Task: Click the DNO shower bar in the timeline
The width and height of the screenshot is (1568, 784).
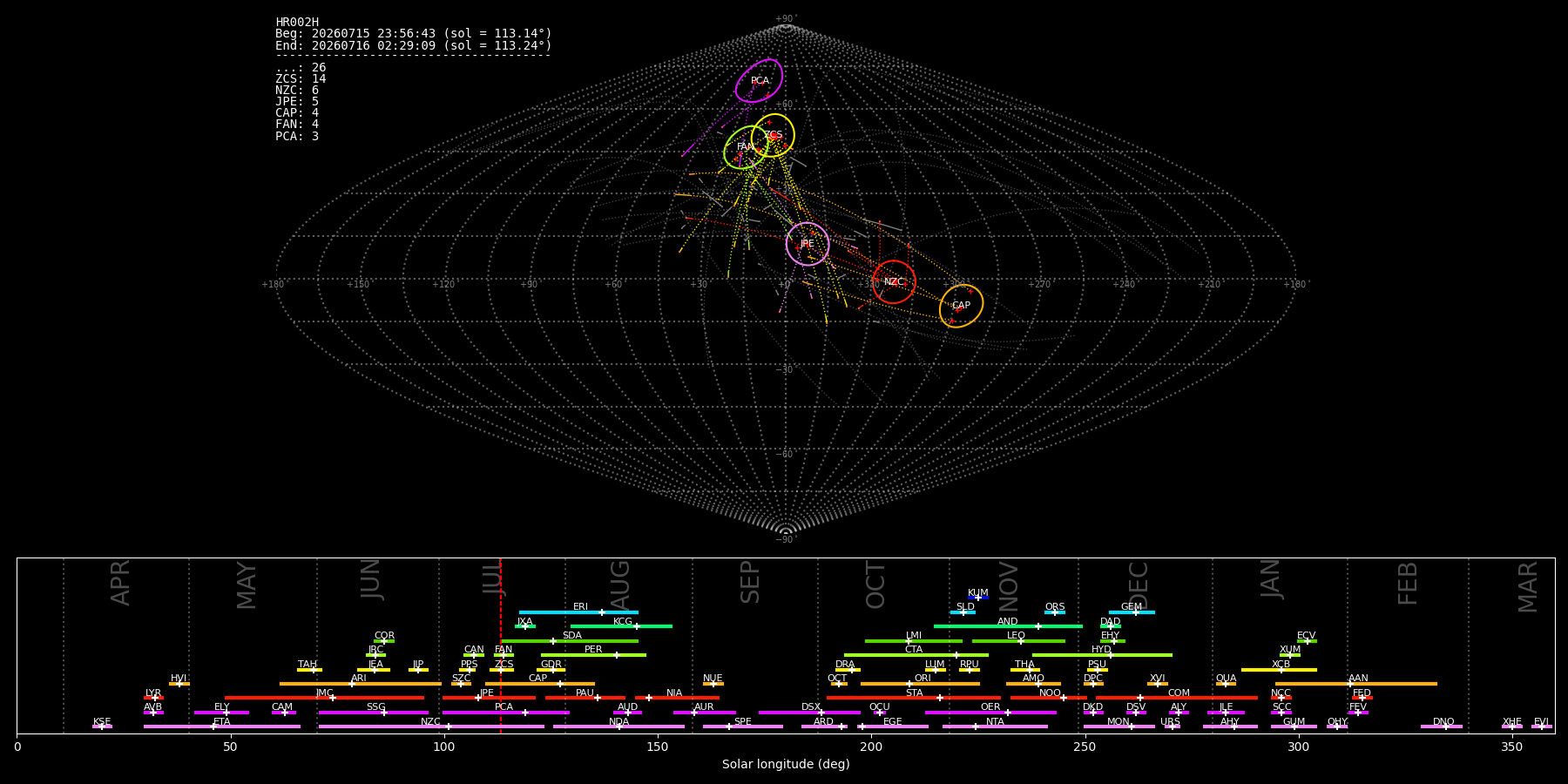Action: click(1442, 727)
